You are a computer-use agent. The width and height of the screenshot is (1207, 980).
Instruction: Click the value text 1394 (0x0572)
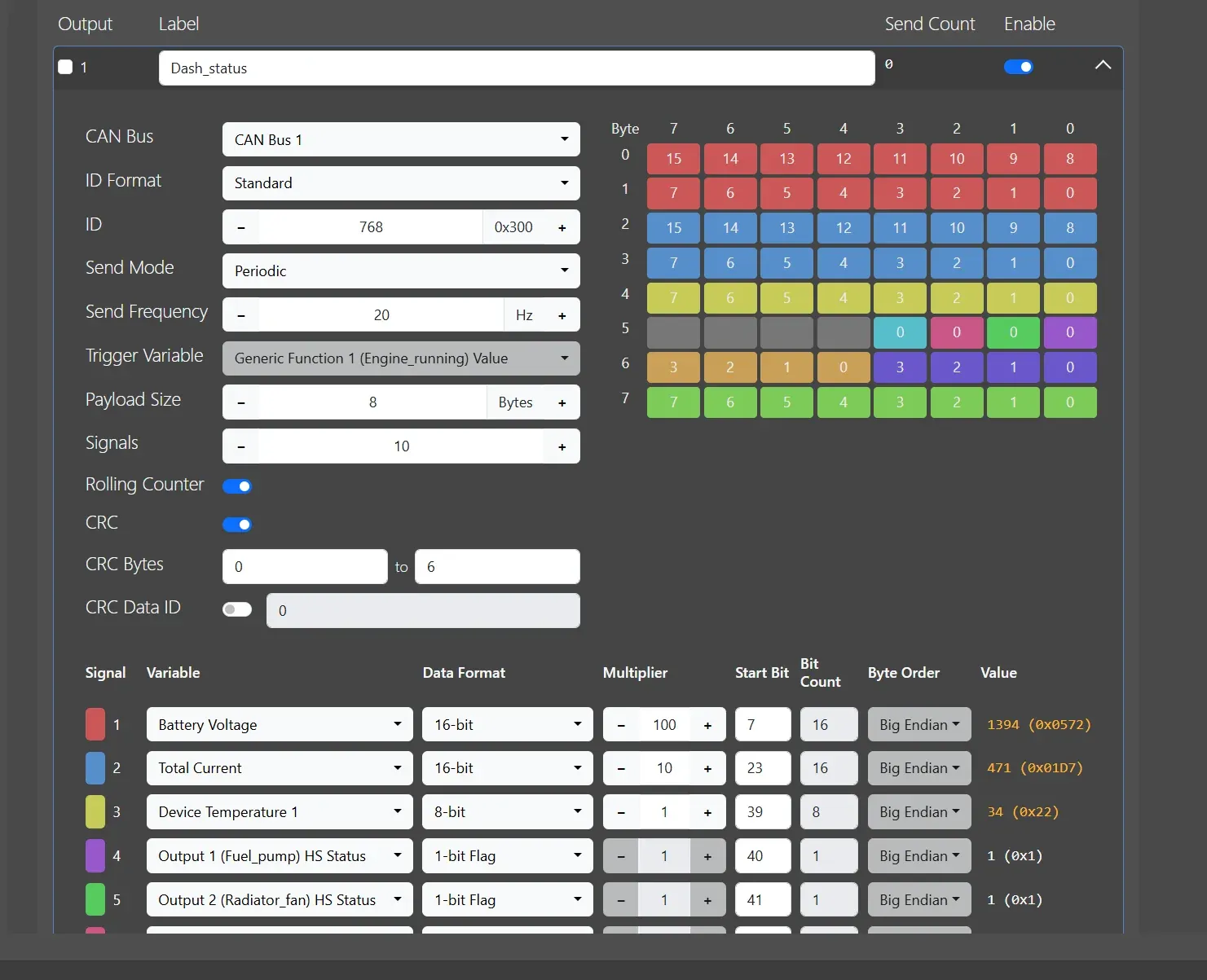pos(1039,725)
